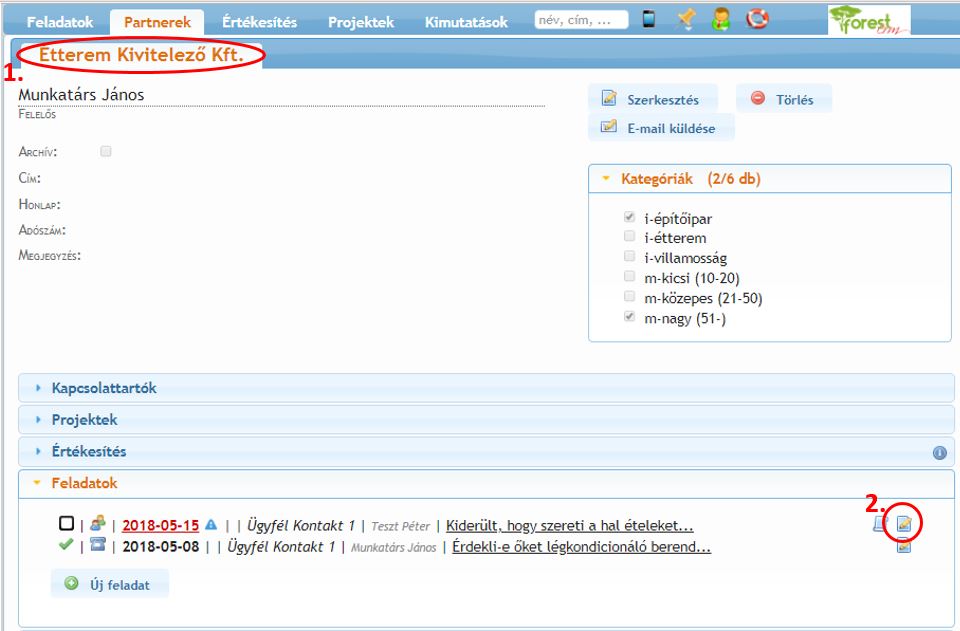Click the mobile phone icon in top bar
The width and height of the screenshot is (960, 631).
(649, 20)
